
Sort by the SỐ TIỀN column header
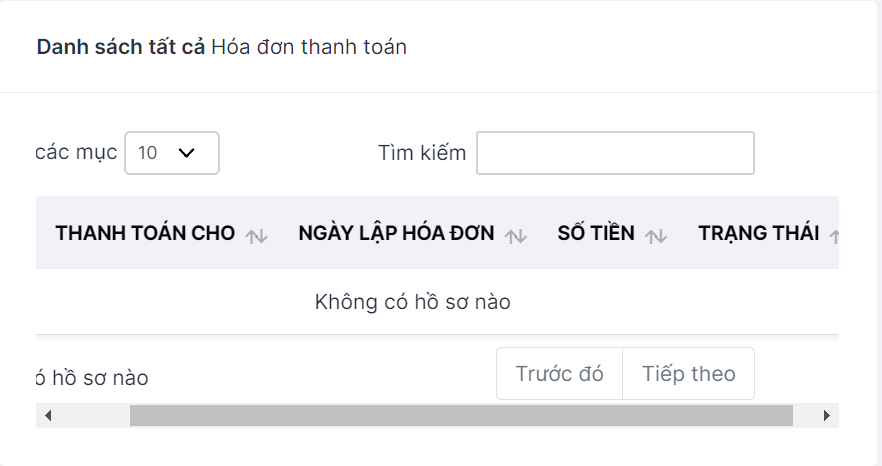point(596,233)
